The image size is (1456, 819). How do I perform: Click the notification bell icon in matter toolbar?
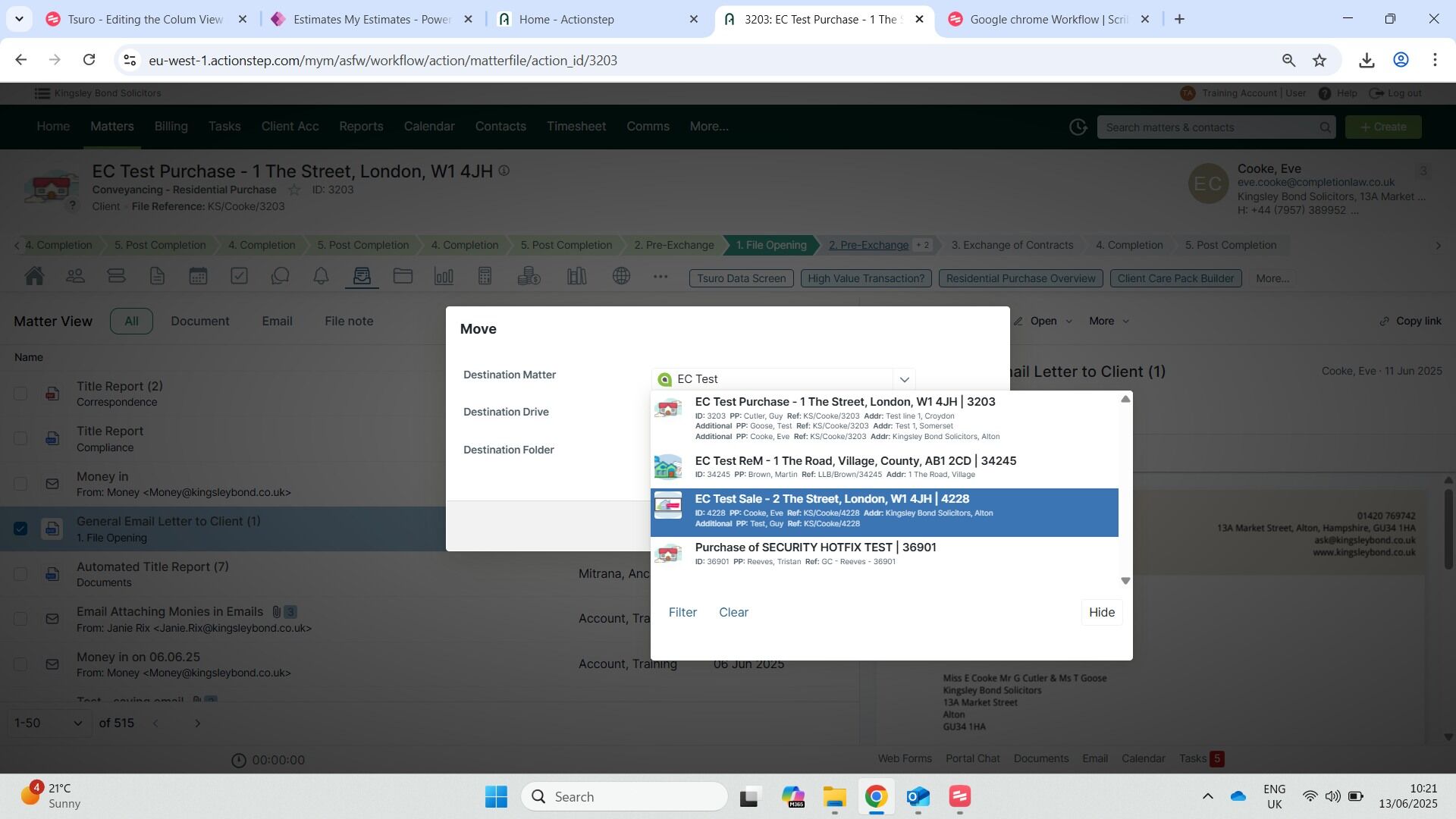pos(321,277)
